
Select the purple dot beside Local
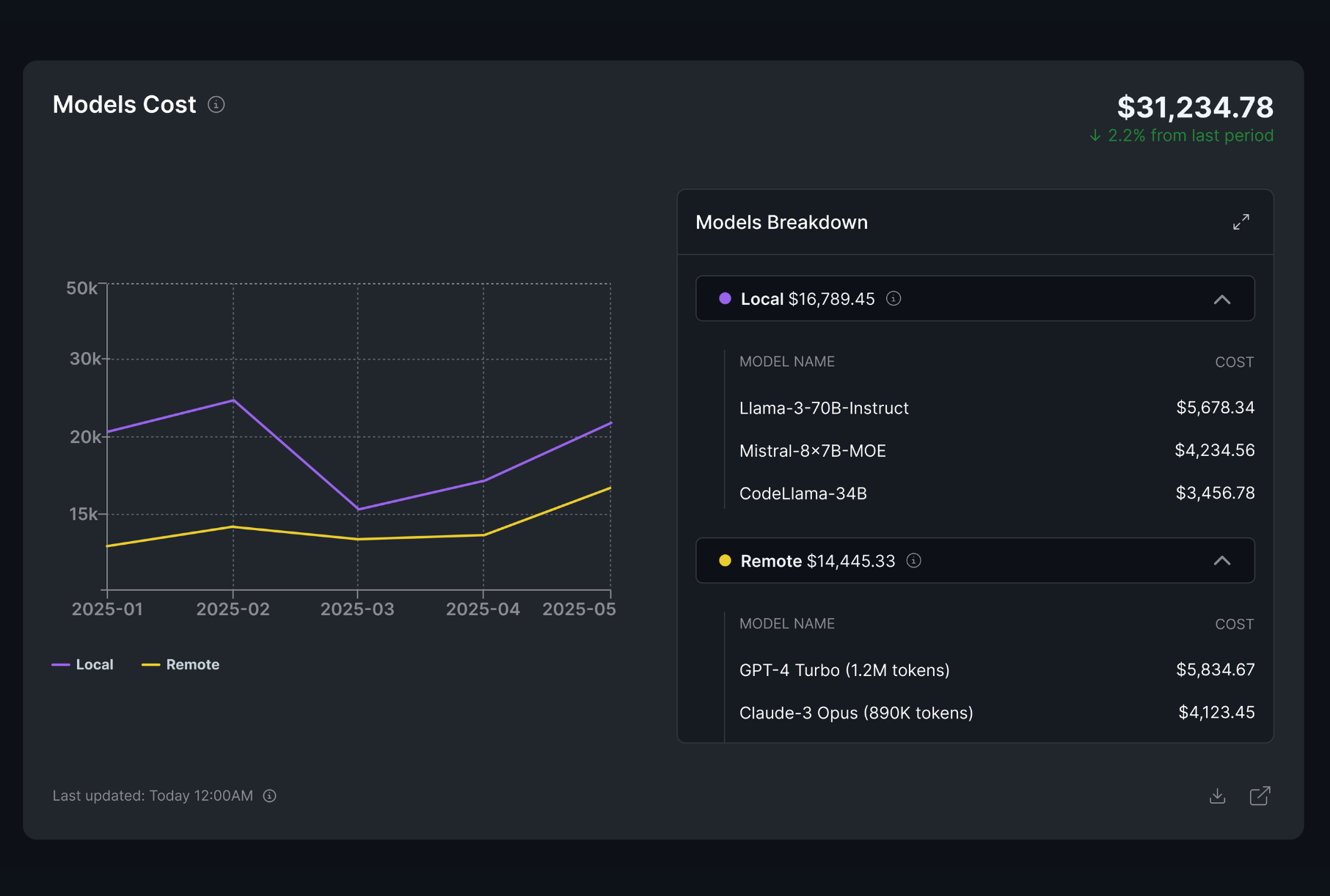pyautogui.click(x=725, y=298)
